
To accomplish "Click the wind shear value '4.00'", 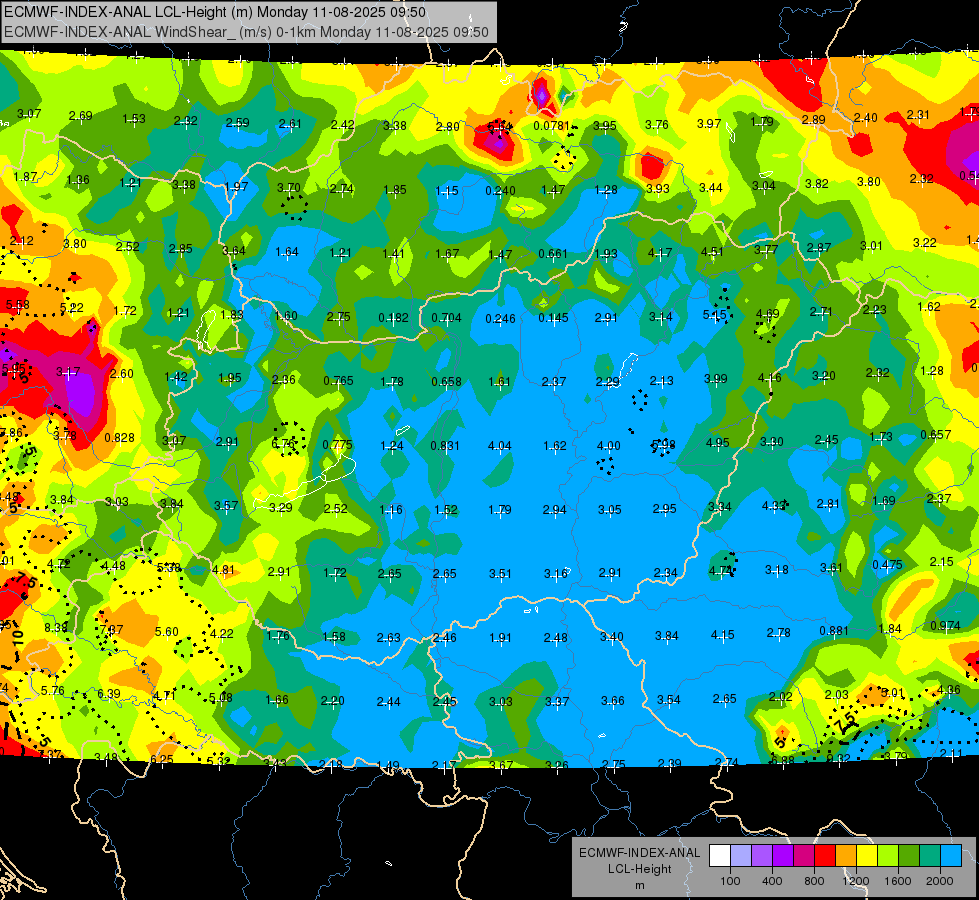I will pos(608,446).
